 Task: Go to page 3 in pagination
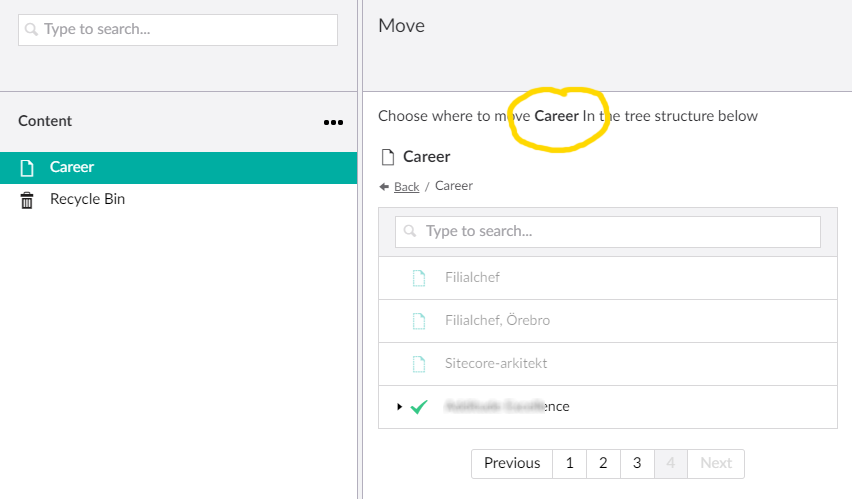click(x=637, y=463)
